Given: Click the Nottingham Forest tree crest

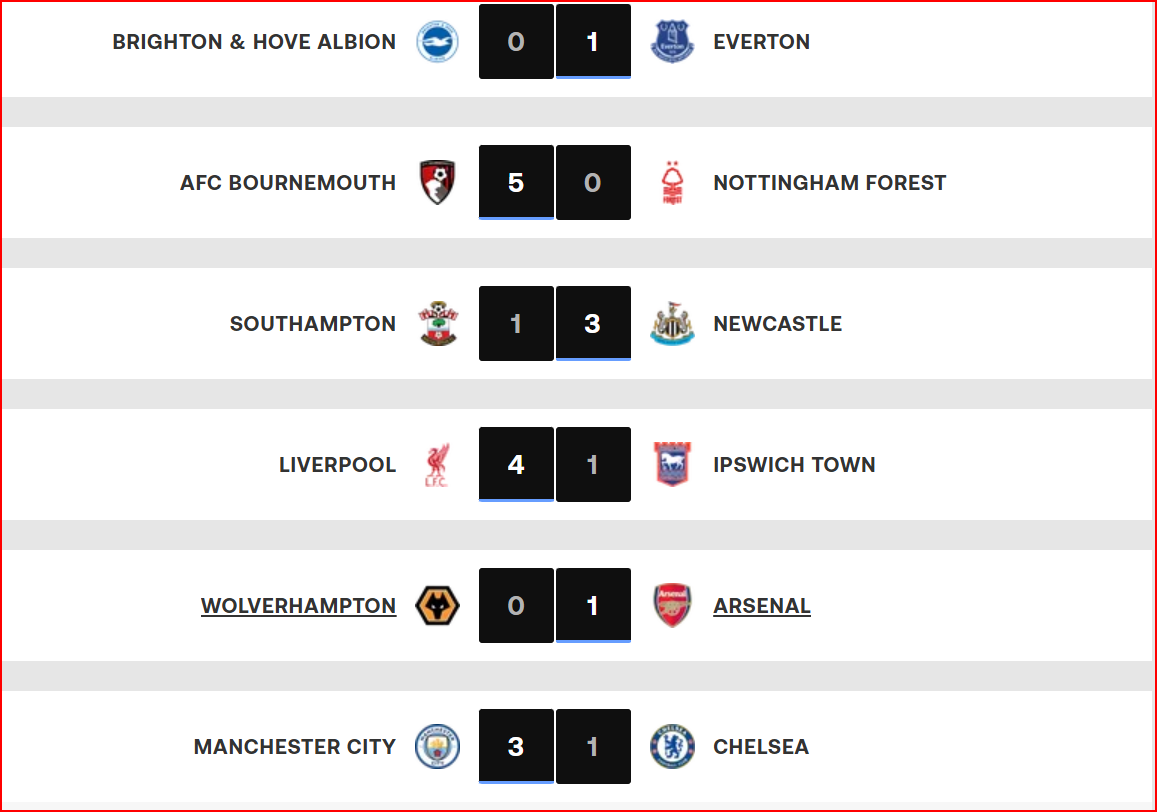Looking at the screenshot, I should coord(672,183).
